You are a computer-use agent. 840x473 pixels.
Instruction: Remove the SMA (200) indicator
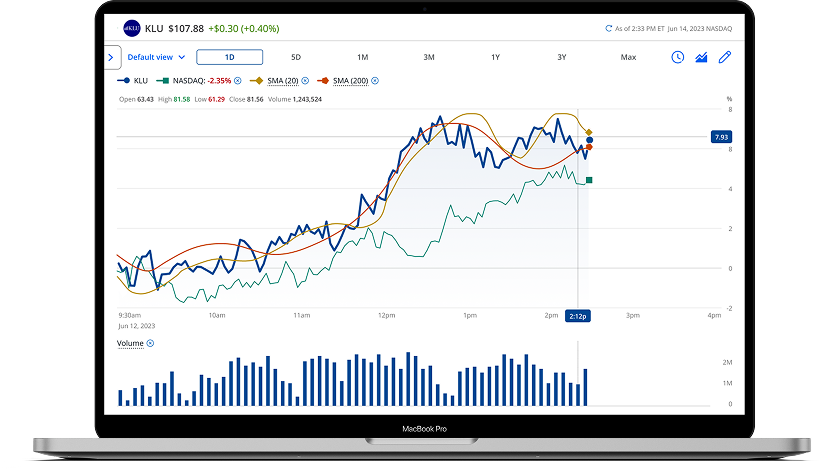375,80
